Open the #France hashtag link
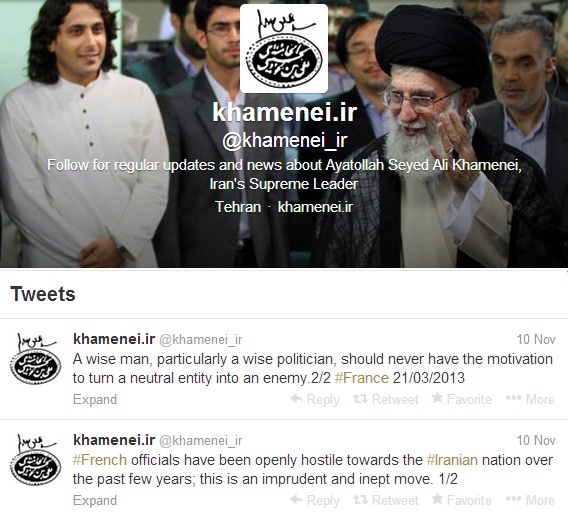Image resolution: width=568 pixels, height=517 pixels. pyautogui.click(x=362, y=378)
